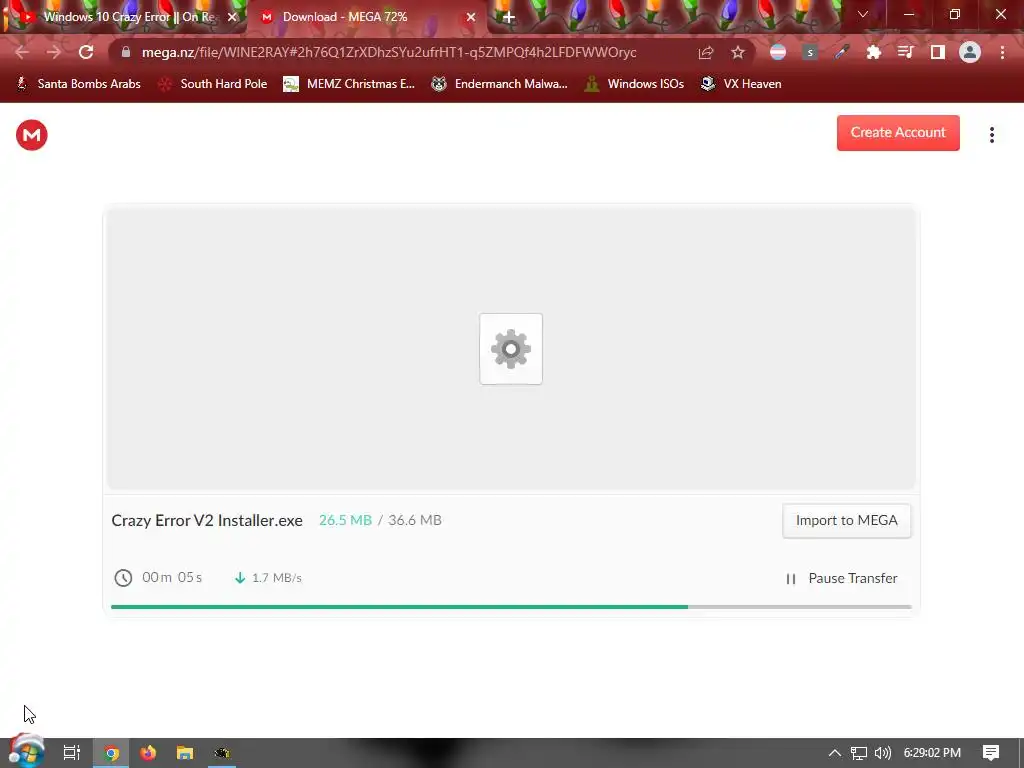Open the notification center icon
1024x768 pixels.
point(991,753)
